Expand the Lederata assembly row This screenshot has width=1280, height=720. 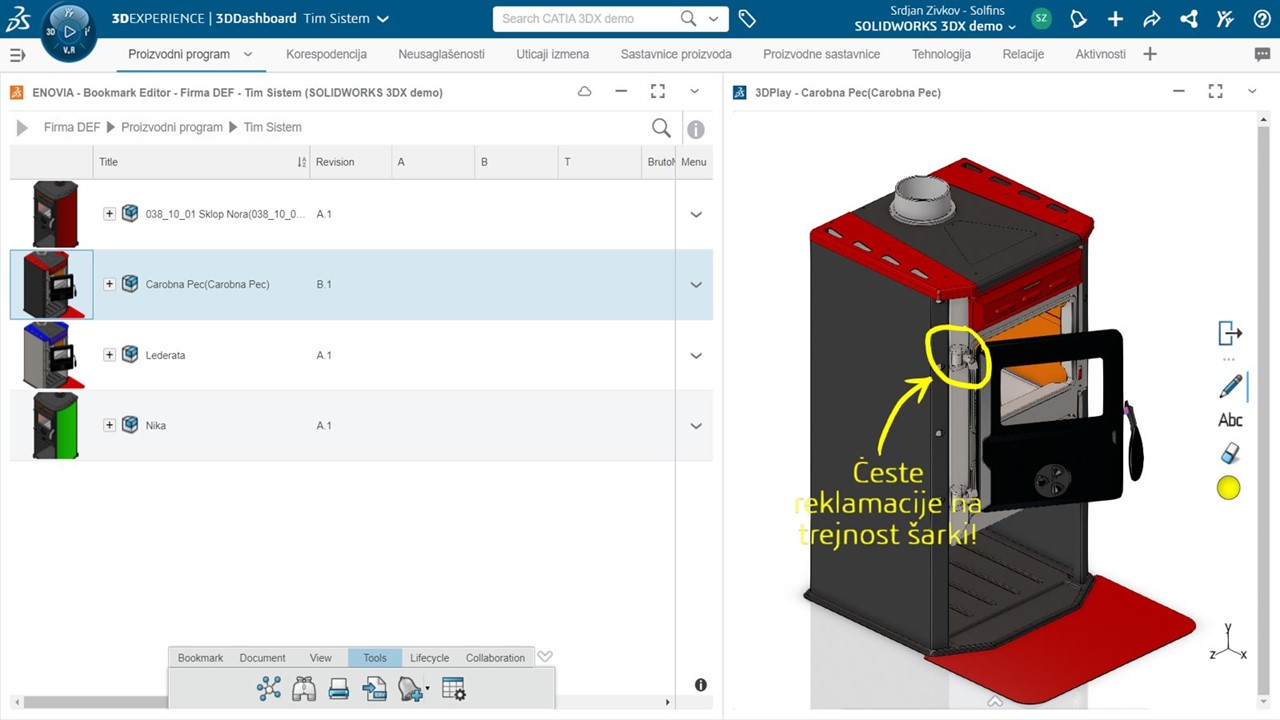coord(110,355)
